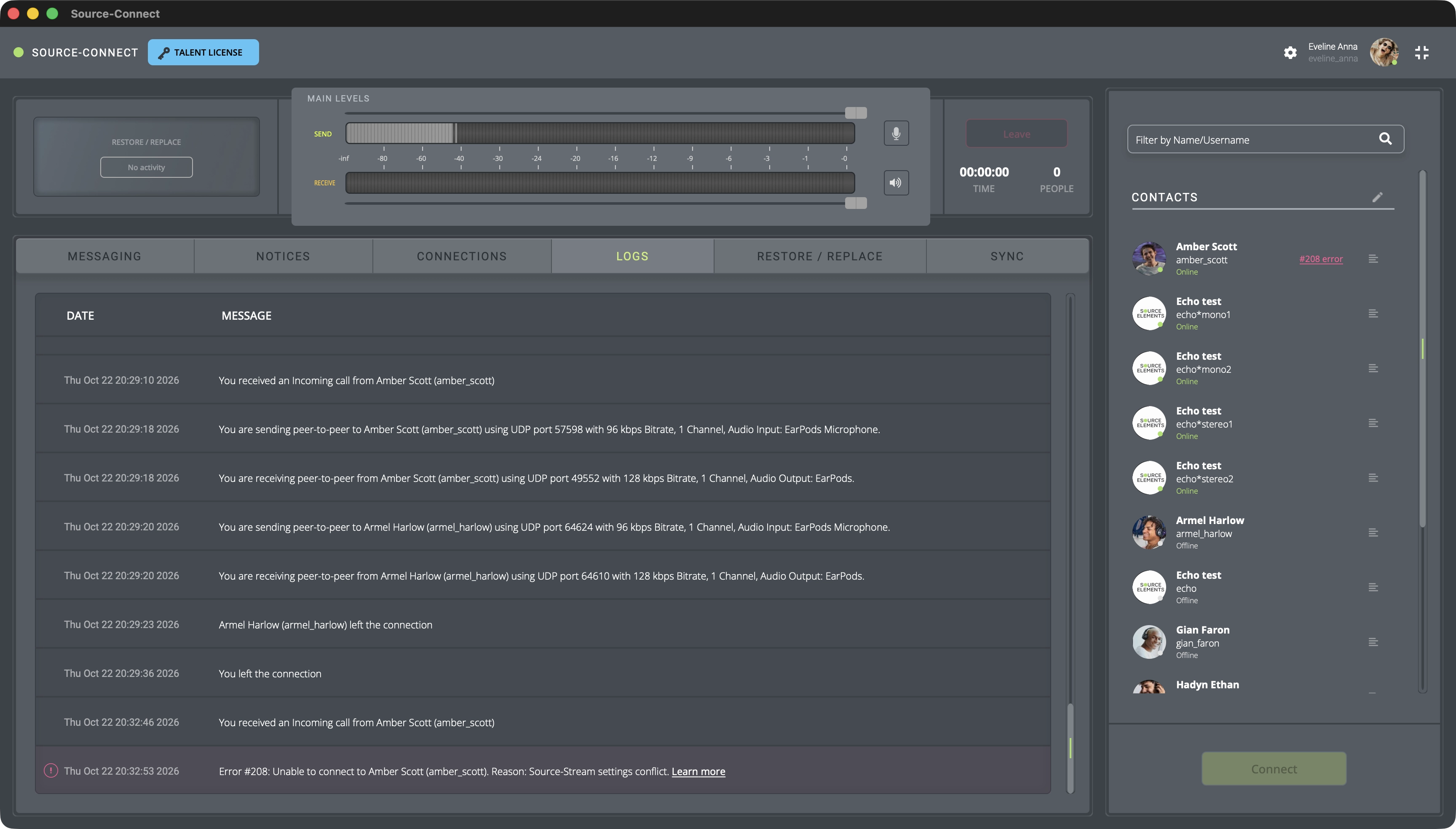This screenshot has width=1456, height=829.
Task: Click the error alert icon in logs
Action: [x=51, y=770]
